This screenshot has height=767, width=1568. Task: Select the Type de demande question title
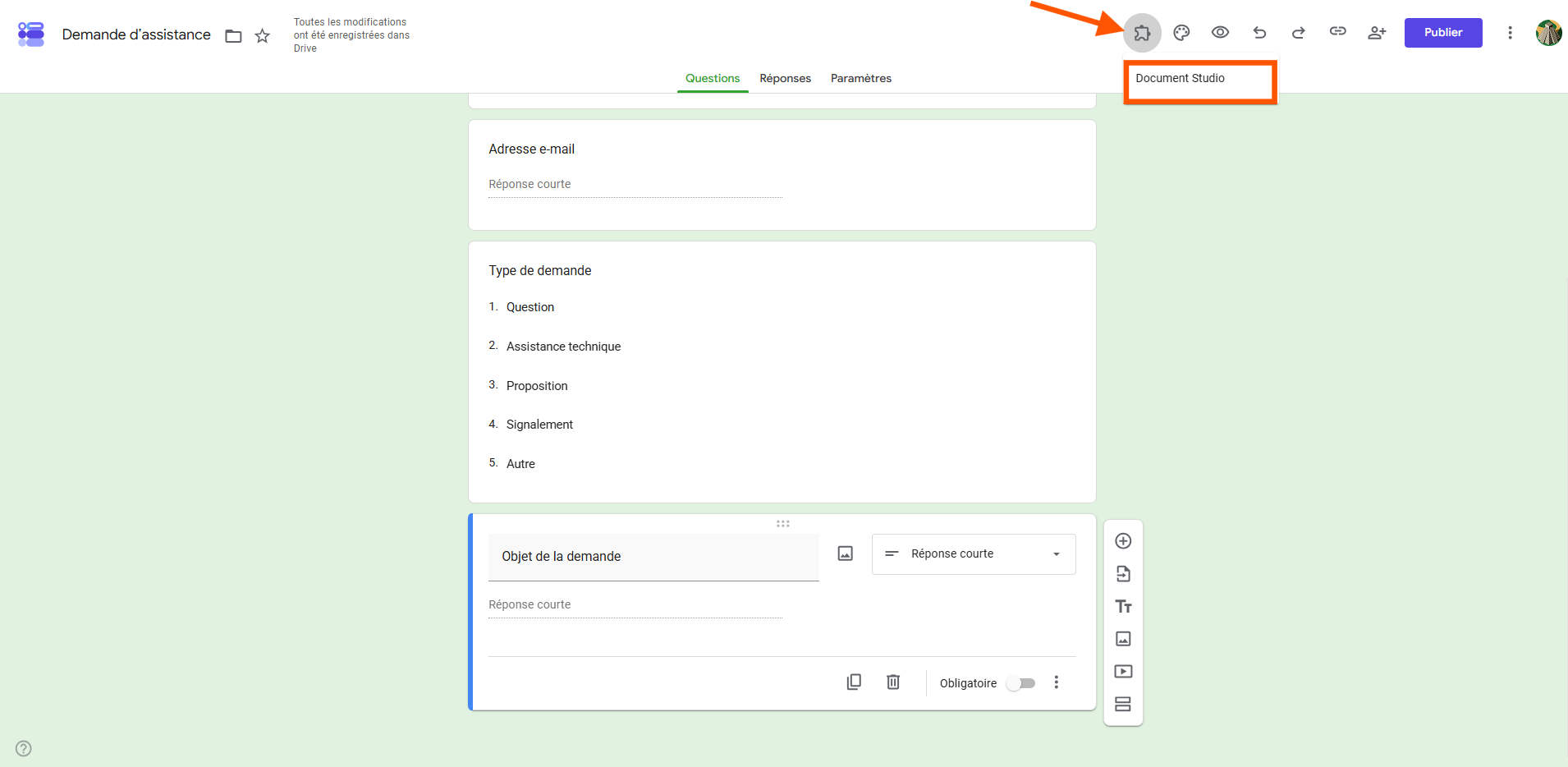(x=540, y=271)
